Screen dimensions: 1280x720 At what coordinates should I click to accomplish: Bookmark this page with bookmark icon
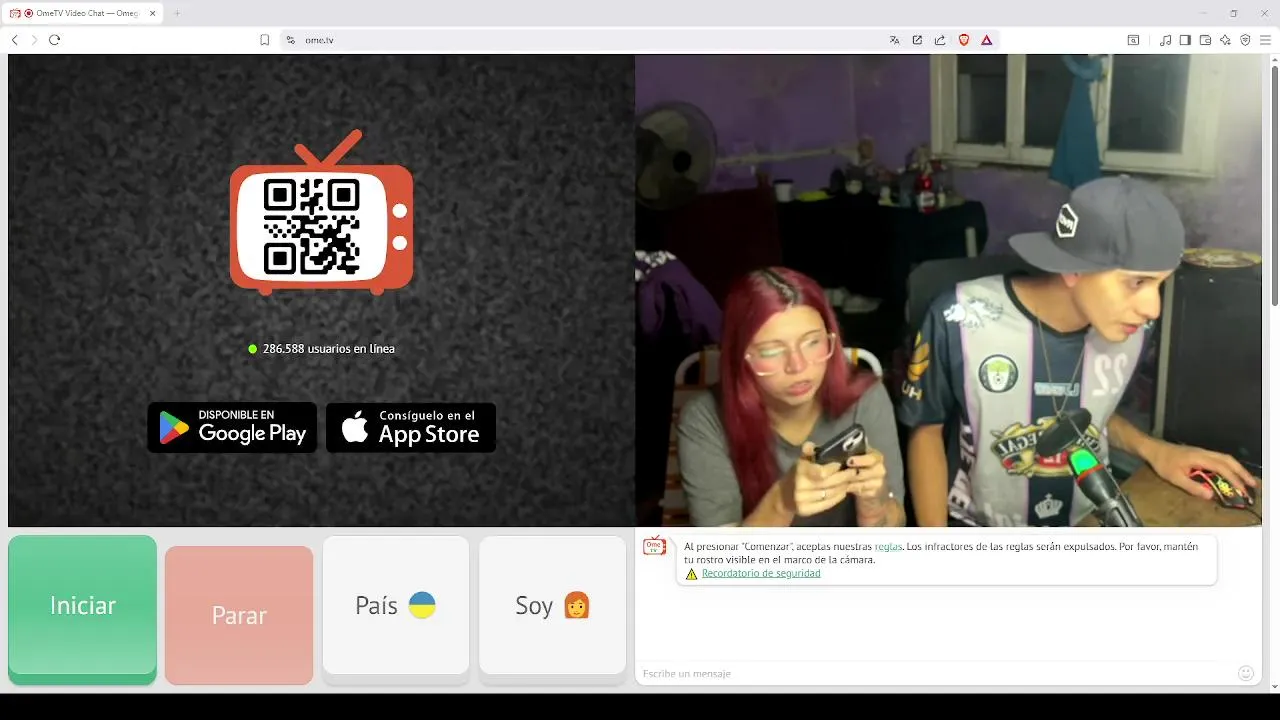pyautogui.click(x=265, y=40)
